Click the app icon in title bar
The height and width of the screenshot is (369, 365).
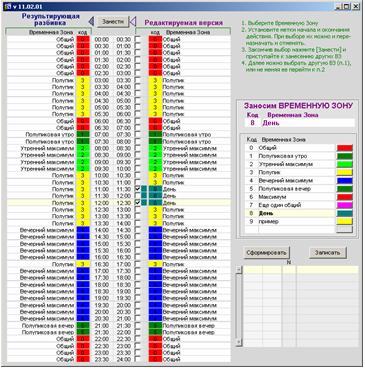(x=7, y=6)
